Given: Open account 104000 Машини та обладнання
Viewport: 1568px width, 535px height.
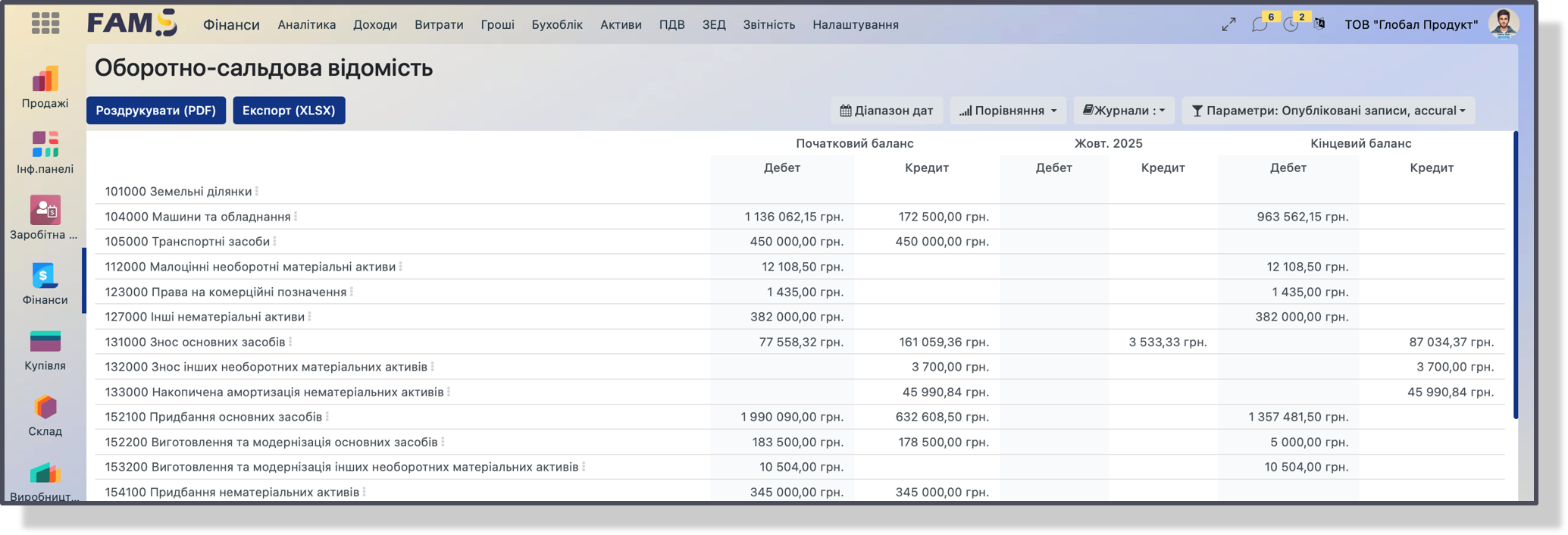Looking at the screenshot, I should tap(198, 217).
